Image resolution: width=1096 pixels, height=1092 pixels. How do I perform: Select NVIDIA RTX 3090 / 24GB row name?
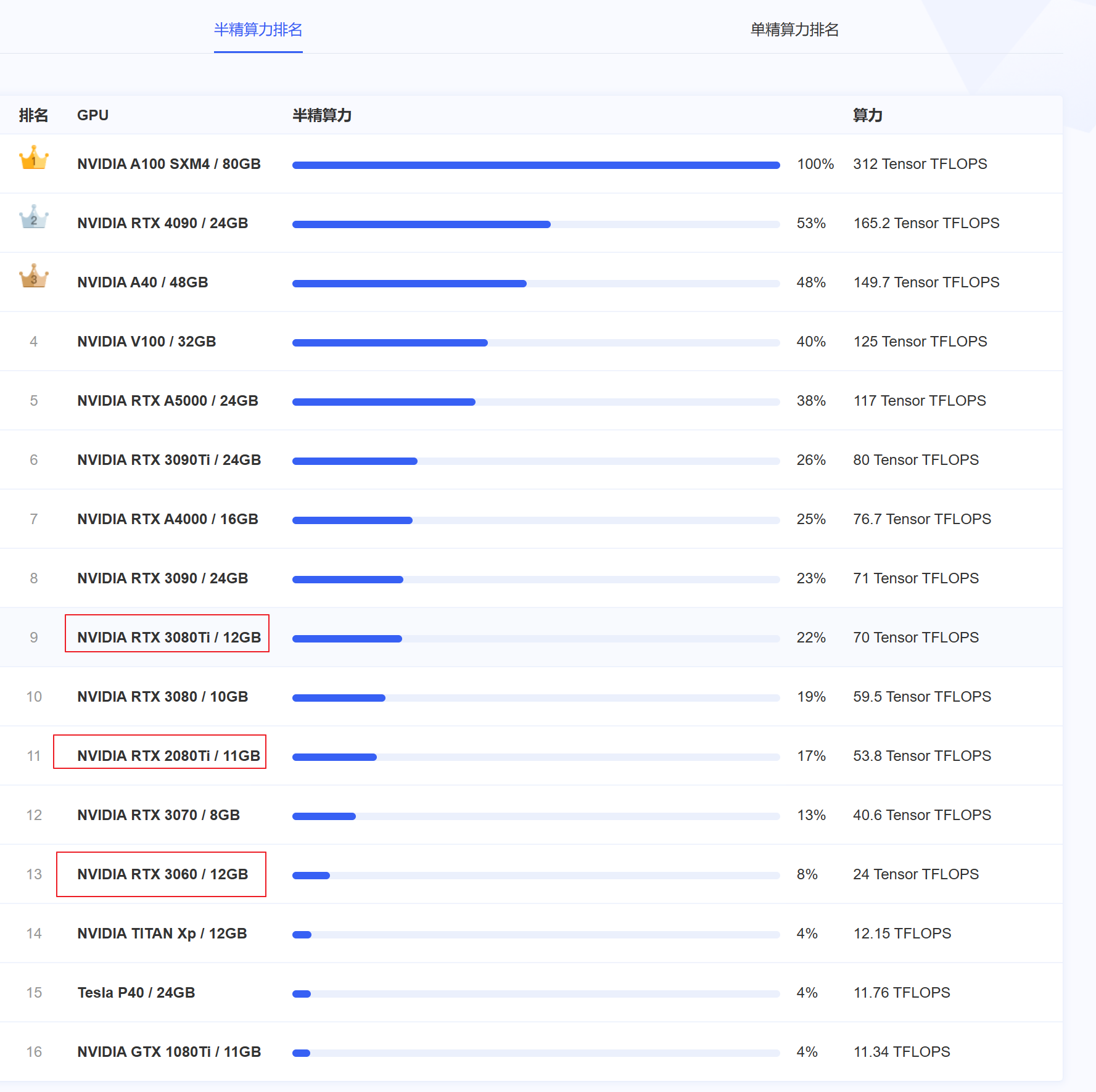coord(163,578)
